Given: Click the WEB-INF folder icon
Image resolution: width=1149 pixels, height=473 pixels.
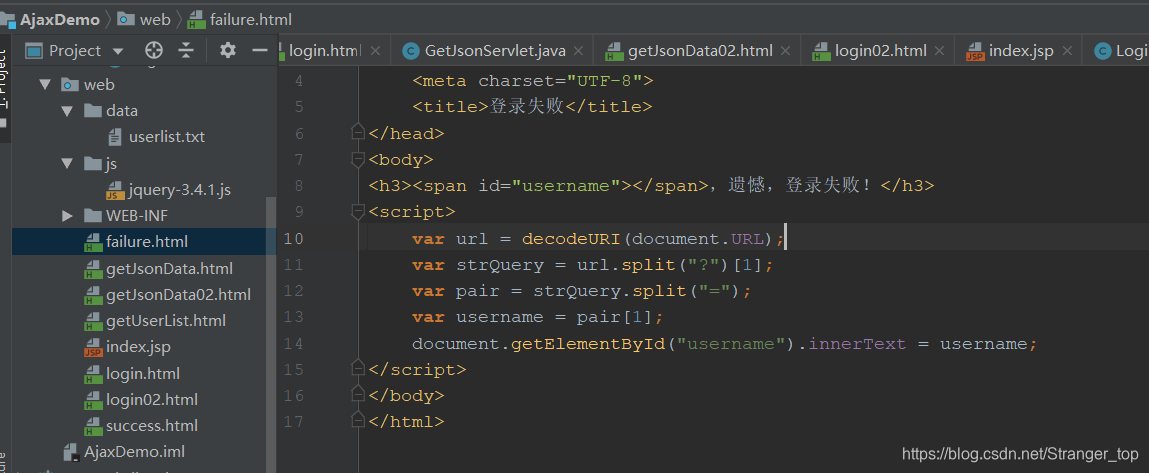Looking at the screenshot, I should (x=92, y=216).
